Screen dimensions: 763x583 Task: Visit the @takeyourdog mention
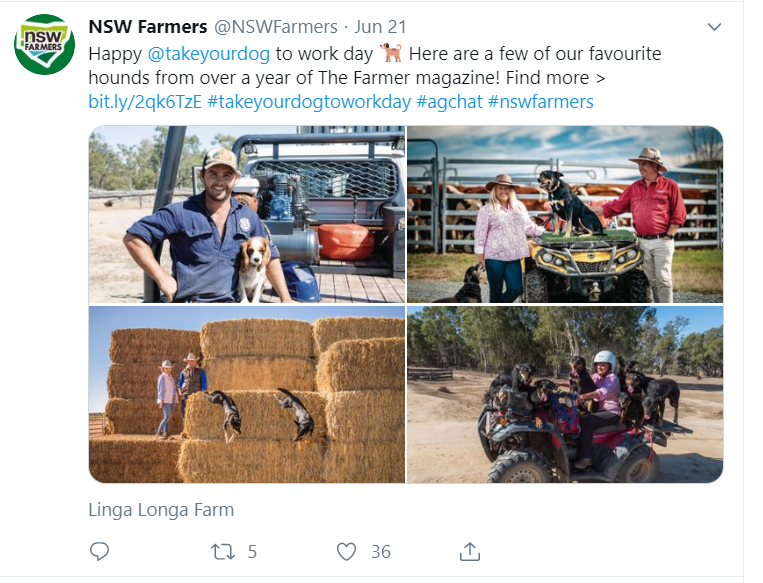pyautogui.click(x=209, y=53)
